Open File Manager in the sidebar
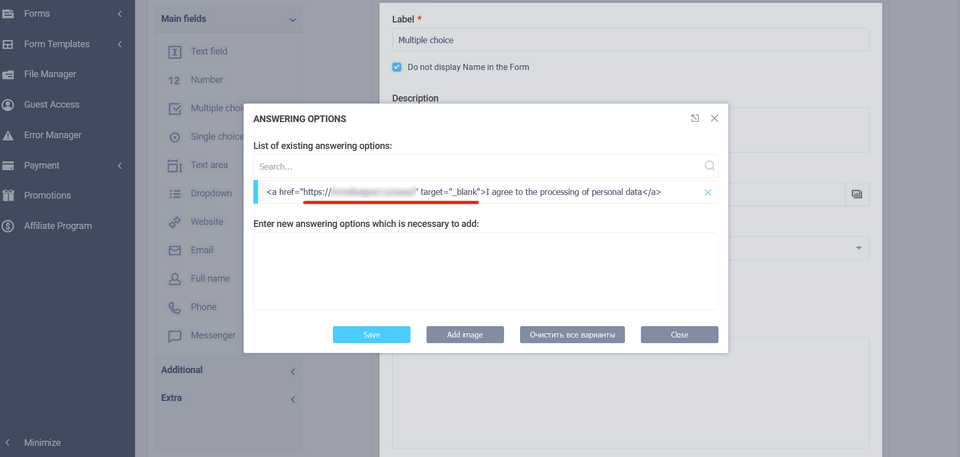The height and width of the screenshot is (457, 960). pos(50,74)
